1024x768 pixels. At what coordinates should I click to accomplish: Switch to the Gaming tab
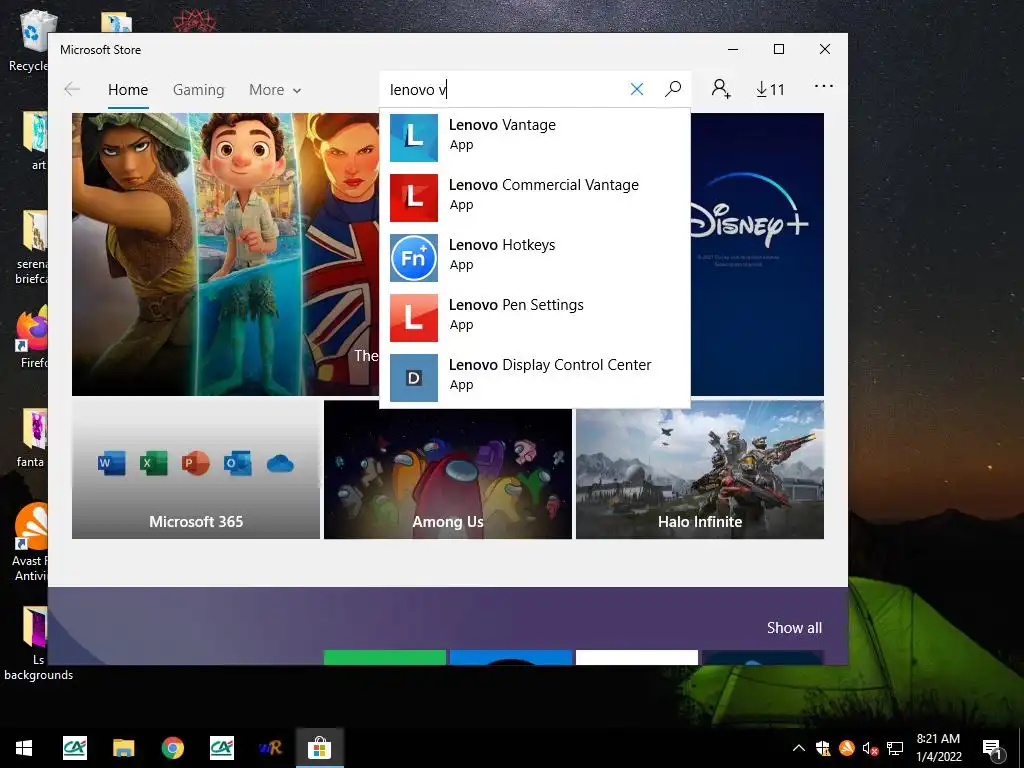[x=199, y=89]
